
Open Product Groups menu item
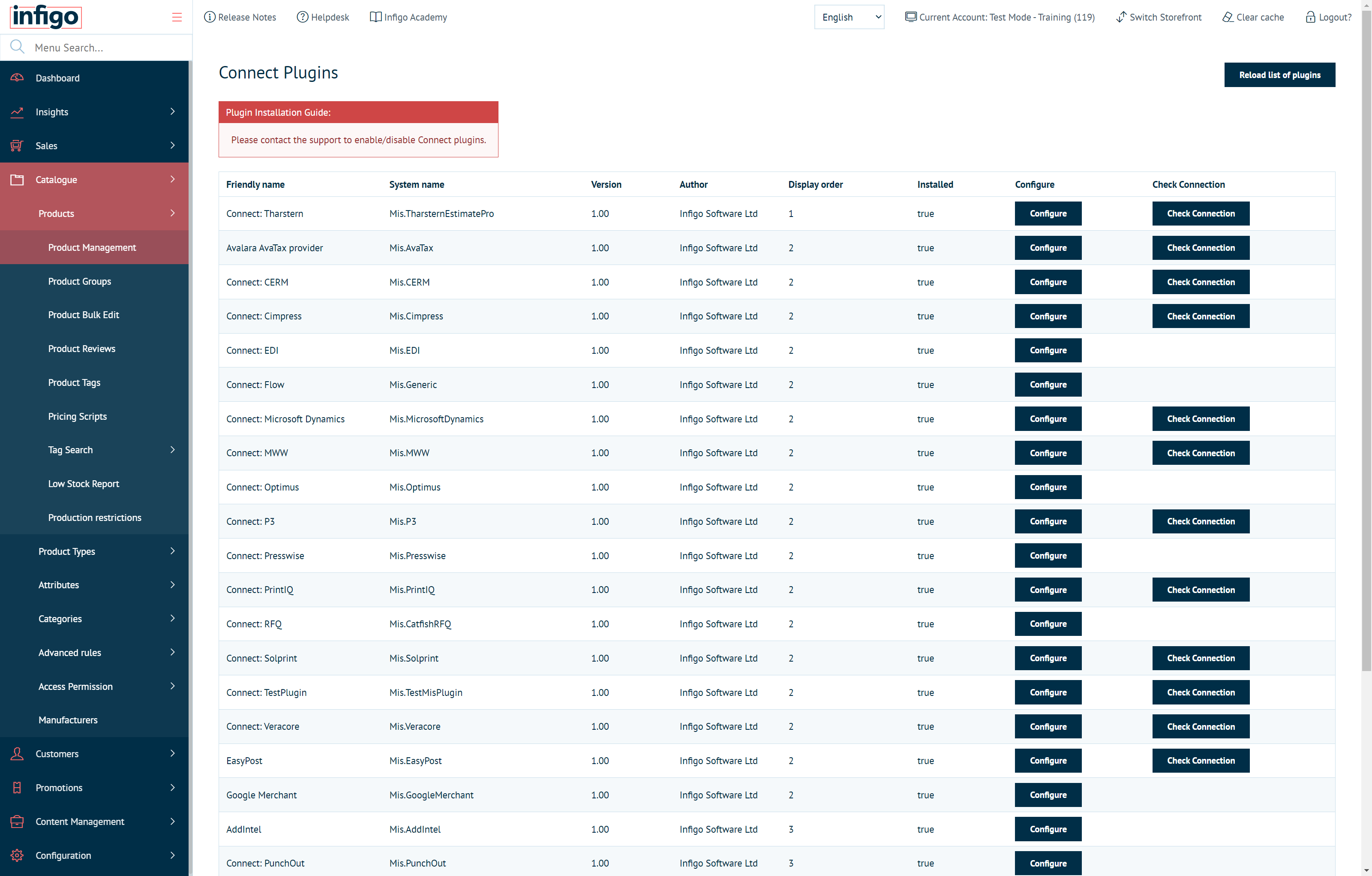tap(94, 281)
